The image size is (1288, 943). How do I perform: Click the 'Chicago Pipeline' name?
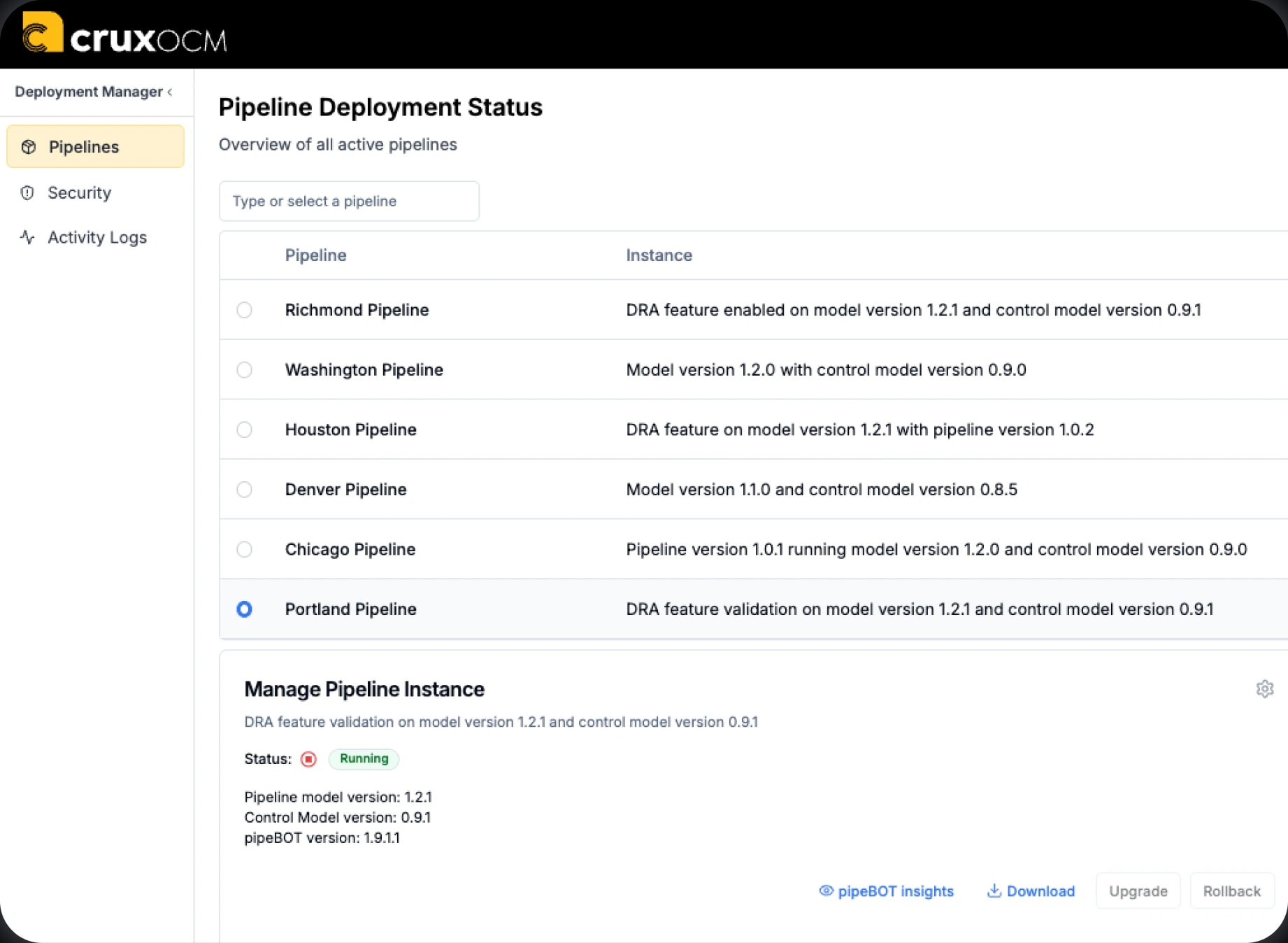(x=350, y=549)
